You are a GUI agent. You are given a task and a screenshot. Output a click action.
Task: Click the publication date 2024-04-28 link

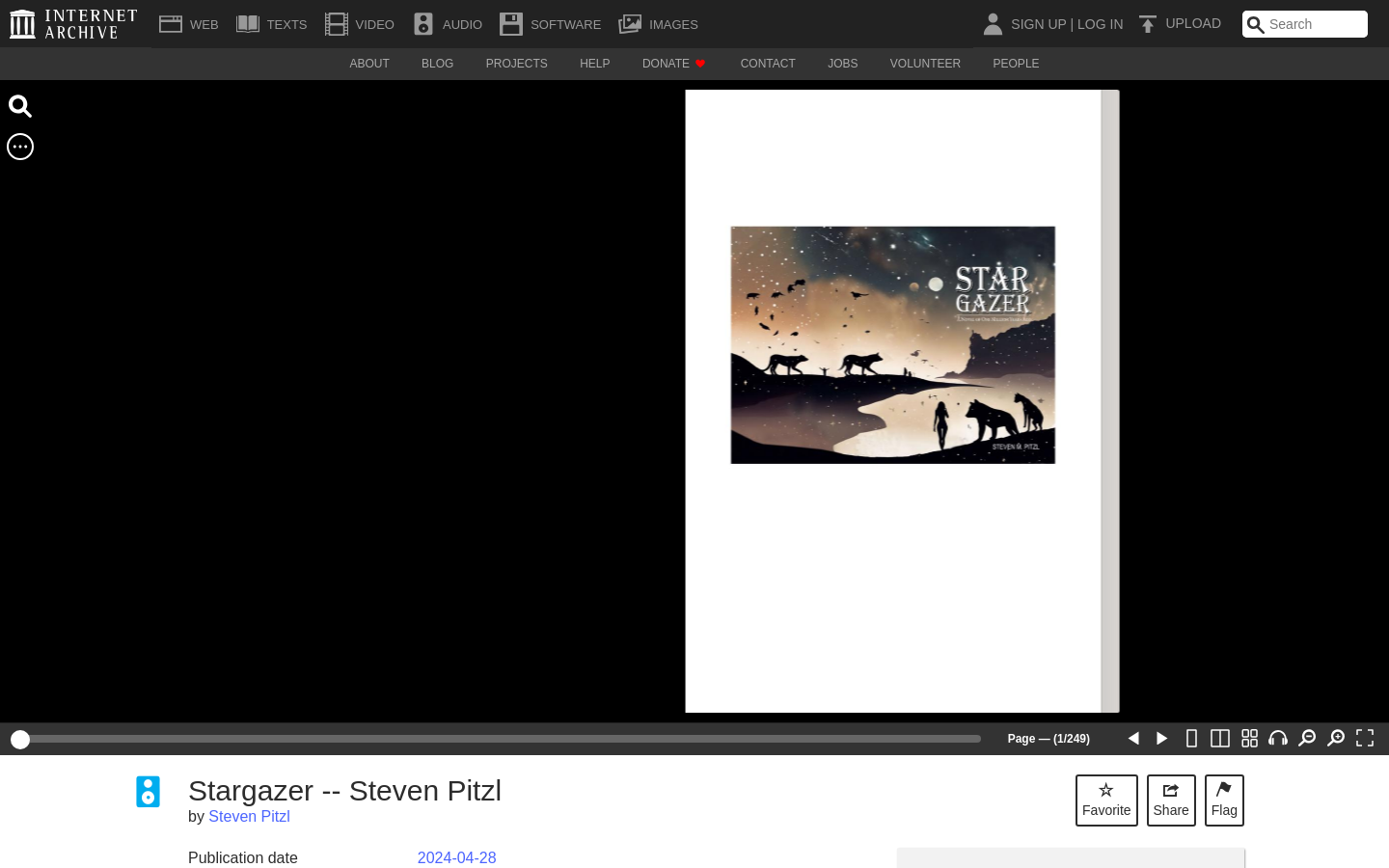[456, 857]
